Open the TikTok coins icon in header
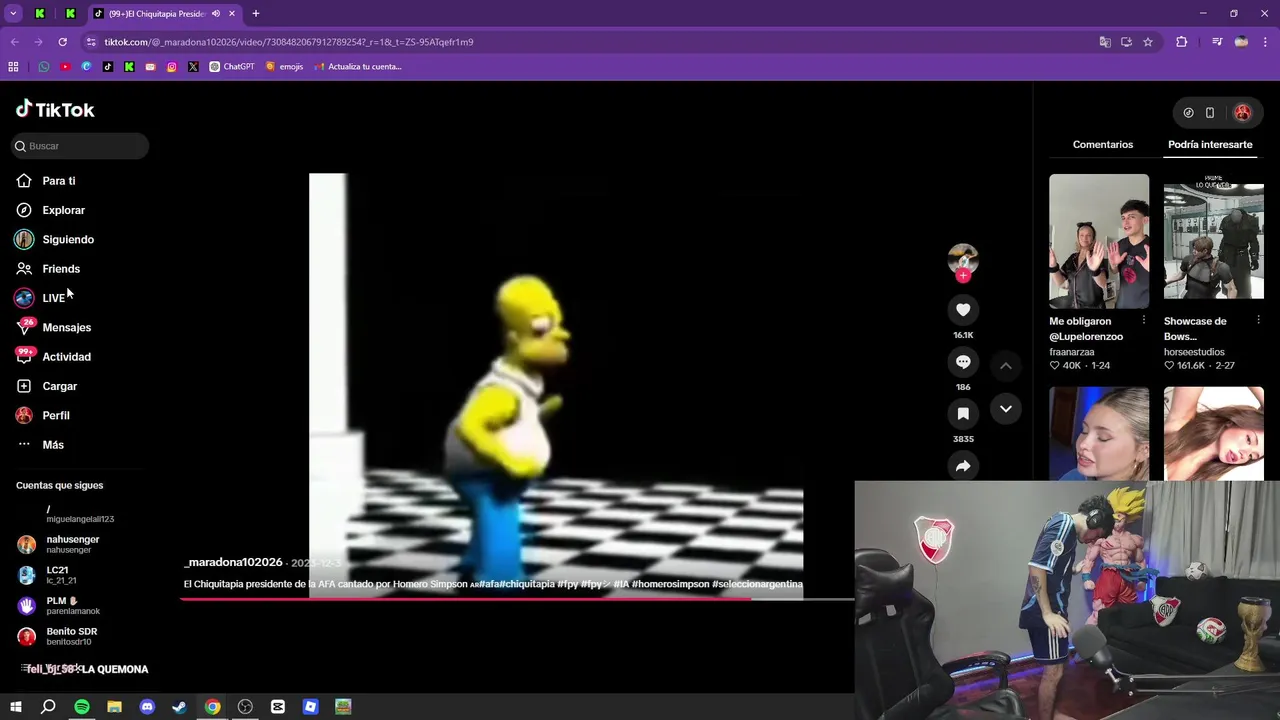This screenshot has height=720, width=1280. 1188,113
